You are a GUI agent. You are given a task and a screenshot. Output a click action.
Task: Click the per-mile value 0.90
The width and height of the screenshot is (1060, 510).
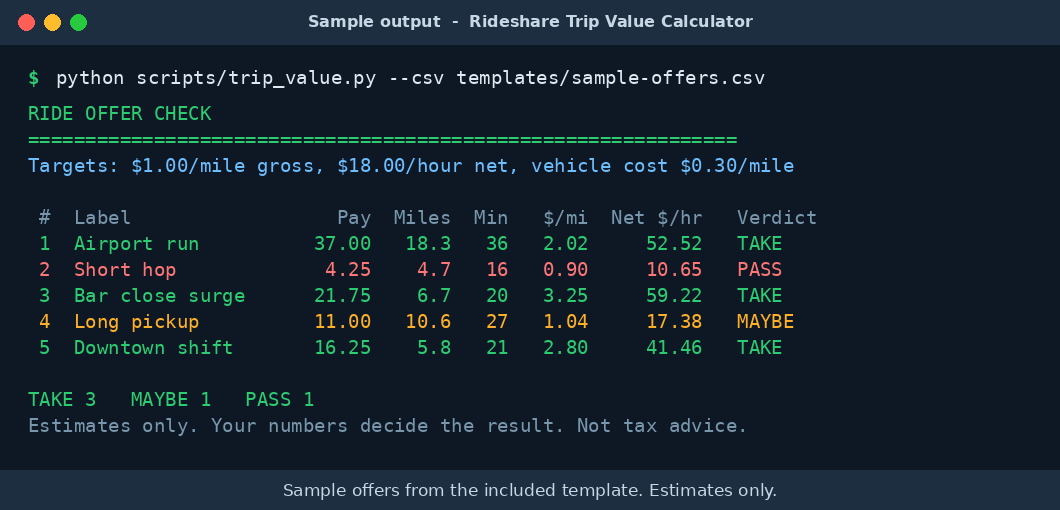pos(566,270)
